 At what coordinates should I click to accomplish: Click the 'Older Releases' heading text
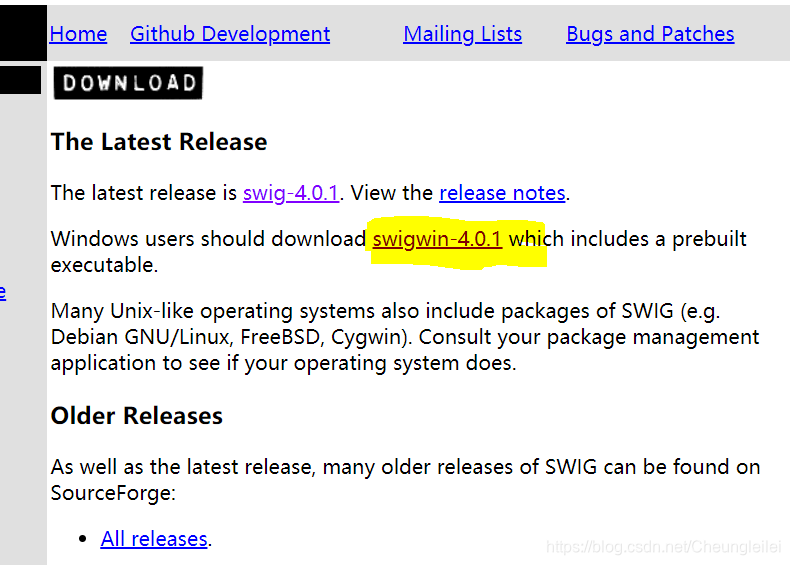tap(137, 416)
